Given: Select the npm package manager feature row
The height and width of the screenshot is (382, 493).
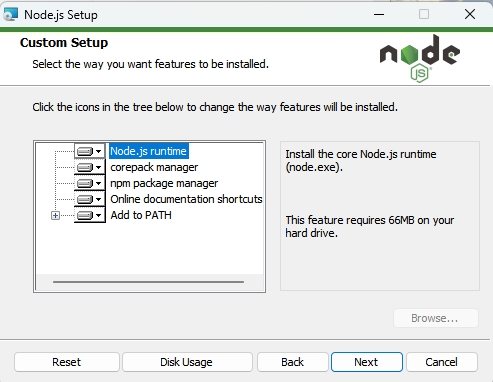Looking at the screenshot, I should [164, 183].
